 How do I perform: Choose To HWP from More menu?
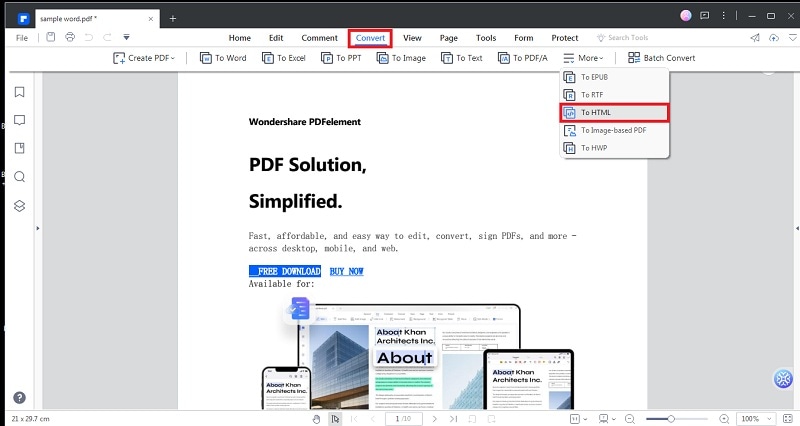(614, 148)
